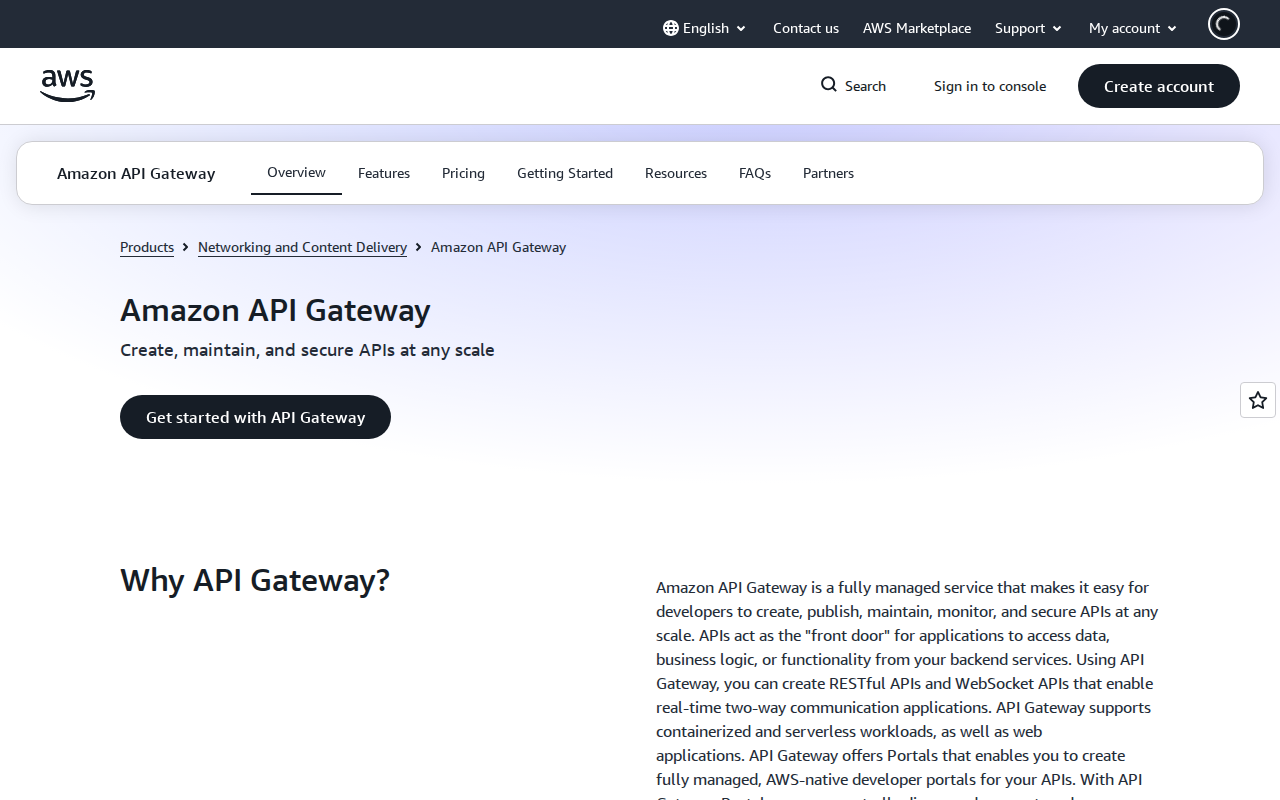1280x800 pixels.
Task: Expand the English language dropdown
Action: click(705, 28)
